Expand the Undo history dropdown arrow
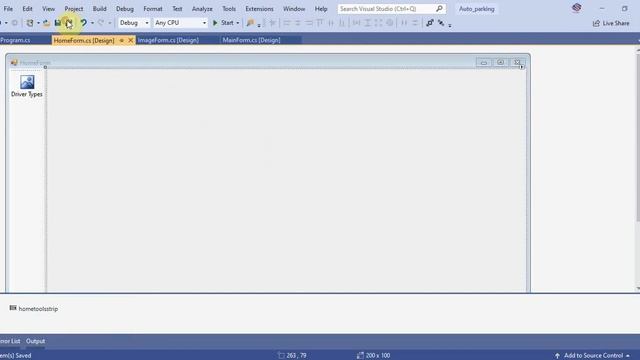Viewport: 640px width, 360px height. [x=92, y=23]
